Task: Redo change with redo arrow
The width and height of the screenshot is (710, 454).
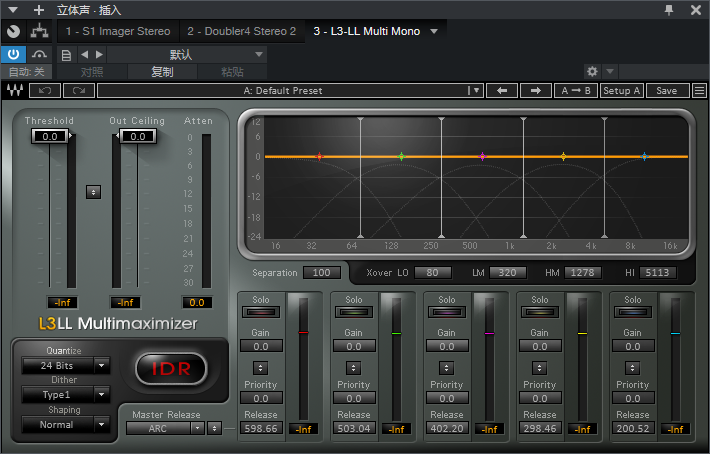Action: coord(79,91)
